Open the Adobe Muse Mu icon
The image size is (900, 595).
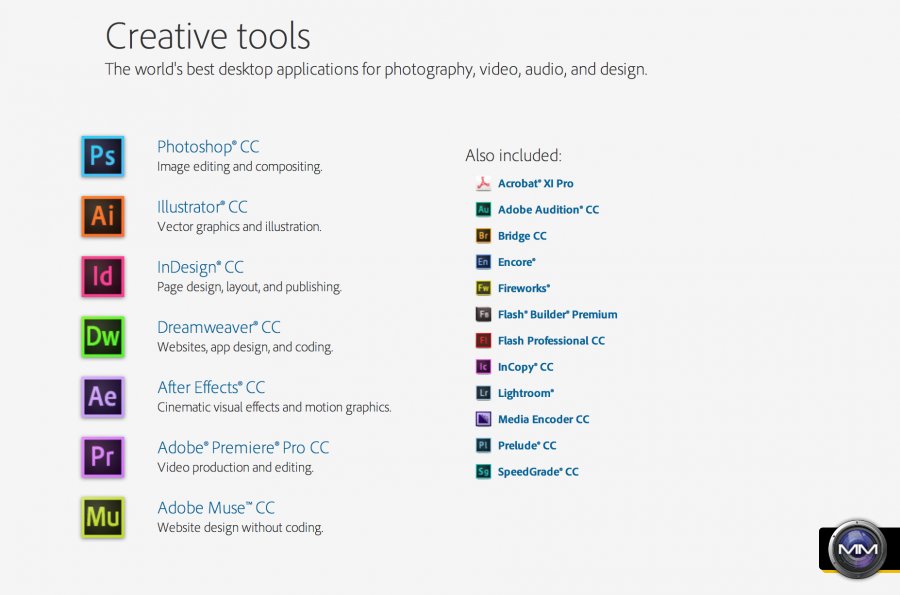[x=102, y=517]
